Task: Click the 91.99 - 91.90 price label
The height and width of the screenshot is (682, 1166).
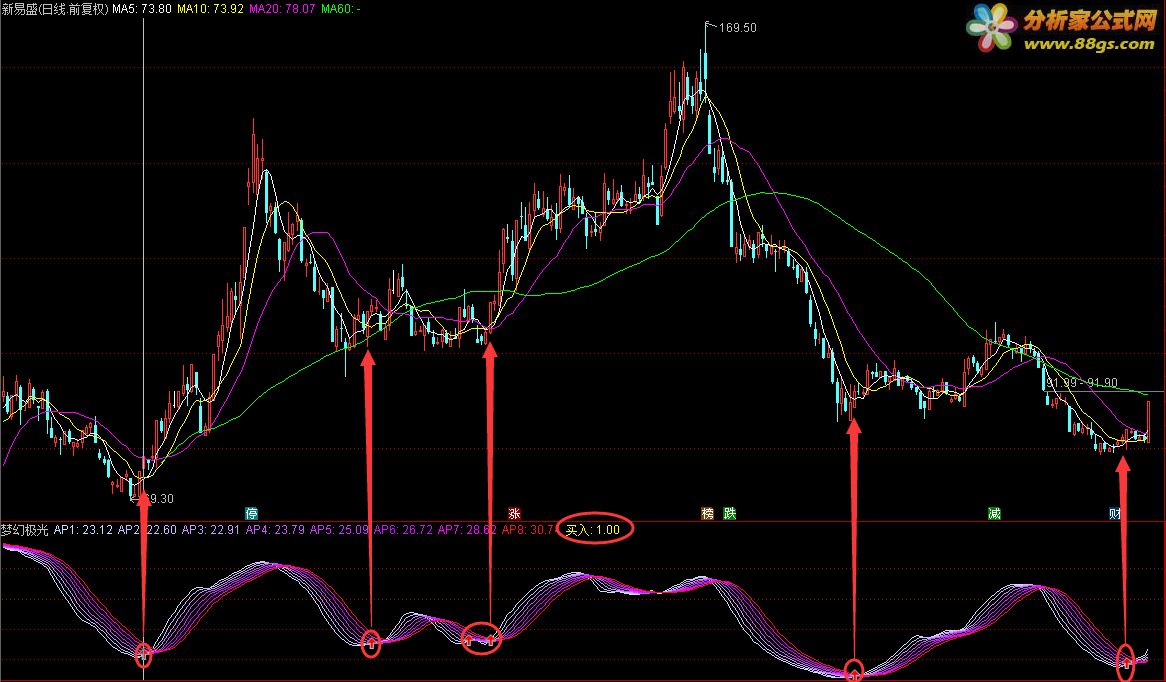Action: [x=1082, y=382]
